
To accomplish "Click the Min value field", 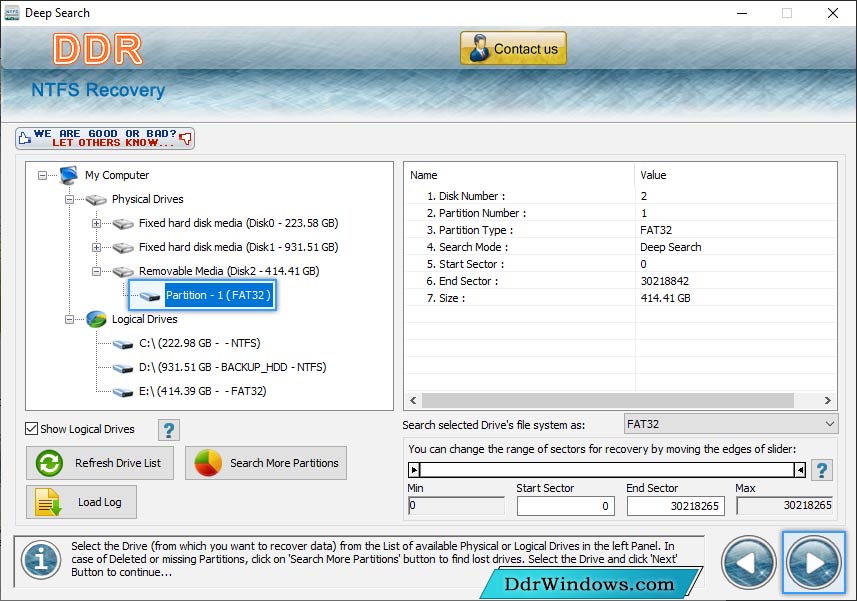I will [456, 505].
